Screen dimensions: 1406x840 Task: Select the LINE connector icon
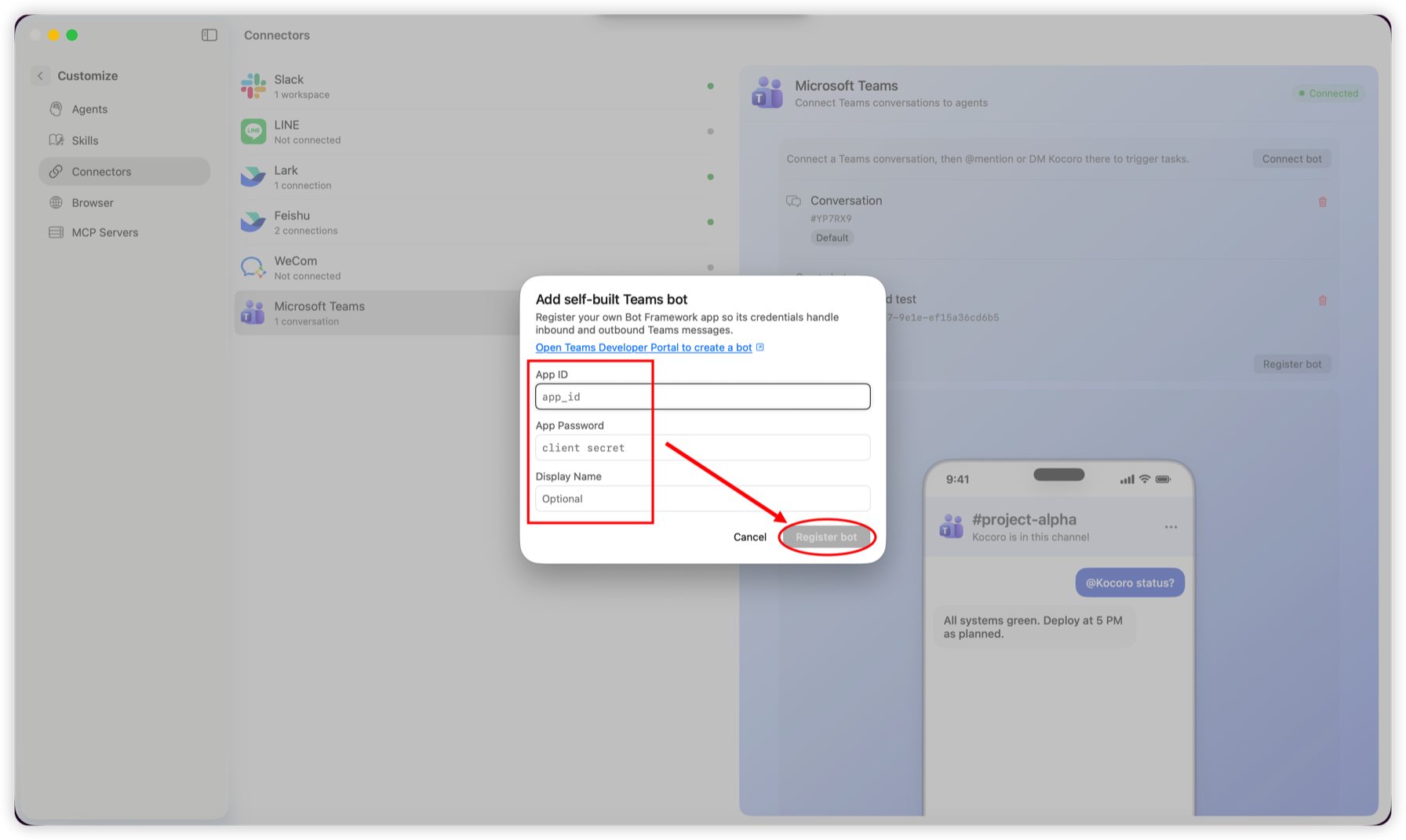pyautogui.click(x=253, y=132)
